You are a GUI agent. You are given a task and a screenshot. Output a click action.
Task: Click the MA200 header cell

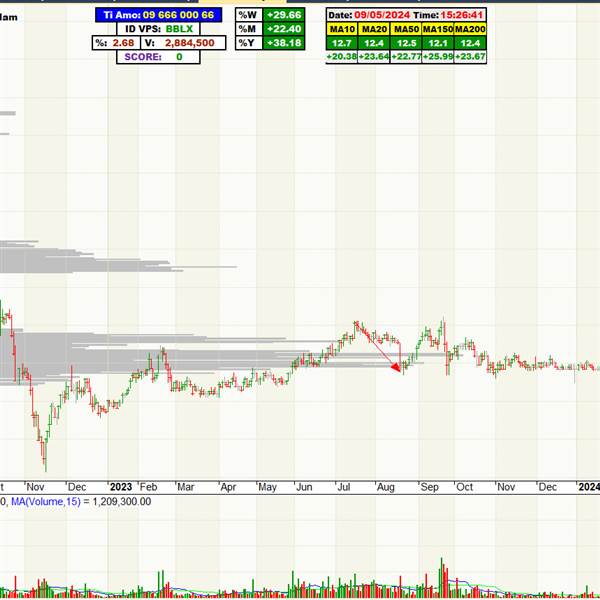point(470,29)
